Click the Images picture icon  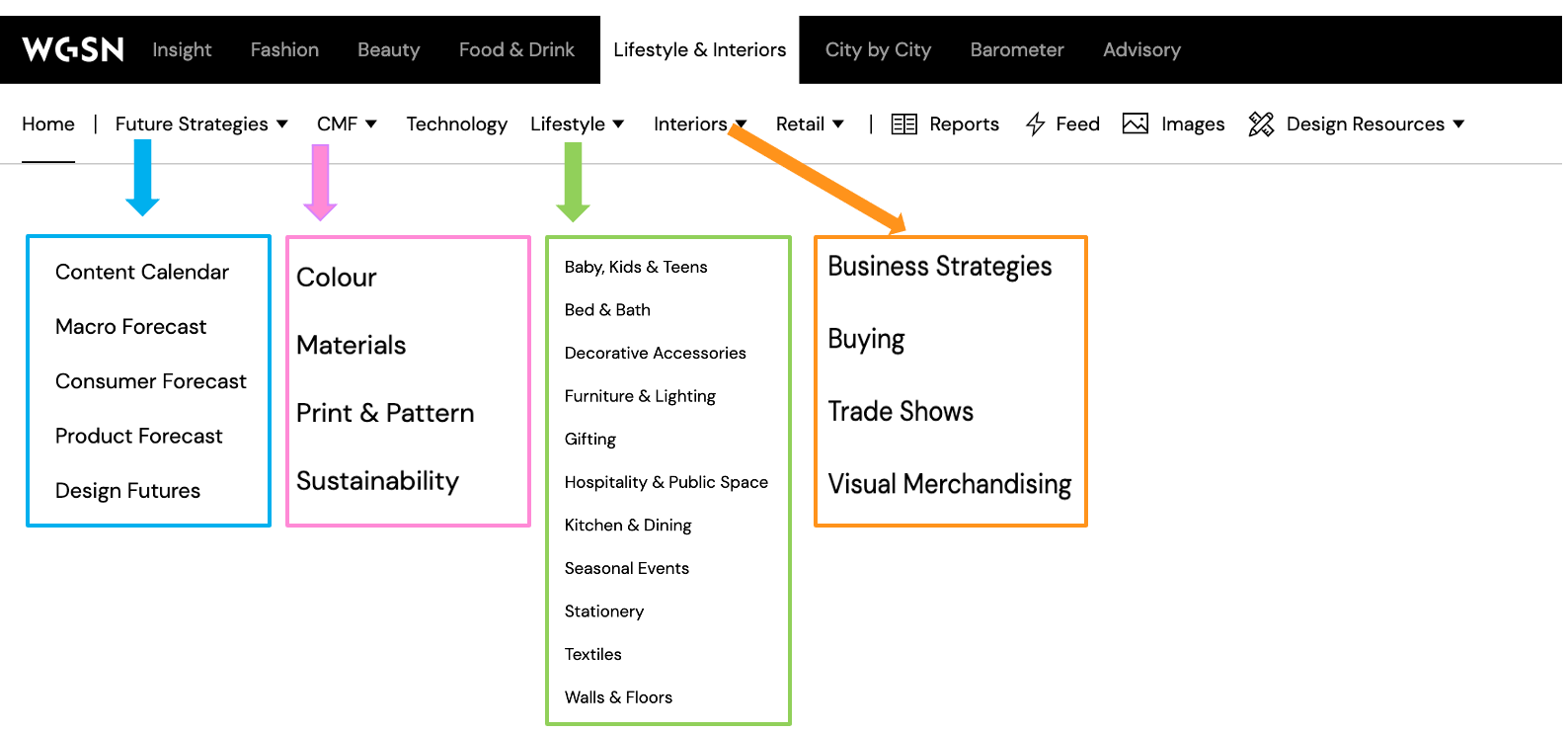[1135, 123]
